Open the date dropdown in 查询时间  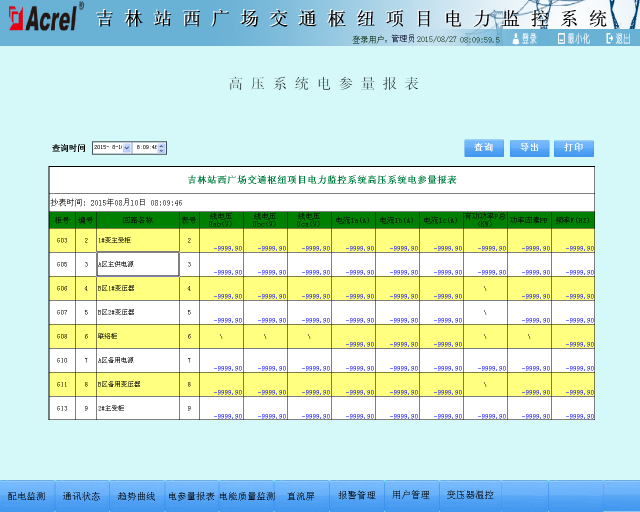tap(126, 148)
